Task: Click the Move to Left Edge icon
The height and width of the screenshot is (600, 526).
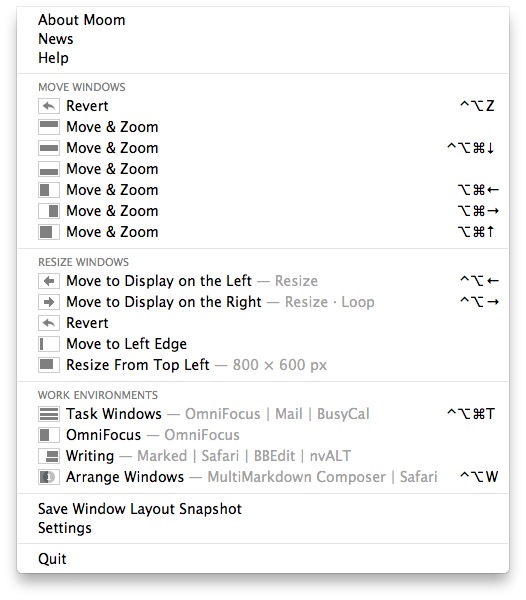Action: 49,344
